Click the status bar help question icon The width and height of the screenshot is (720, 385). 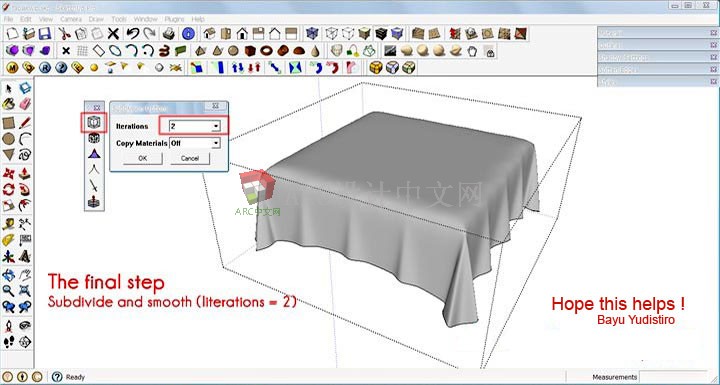(x=57, y=377)
